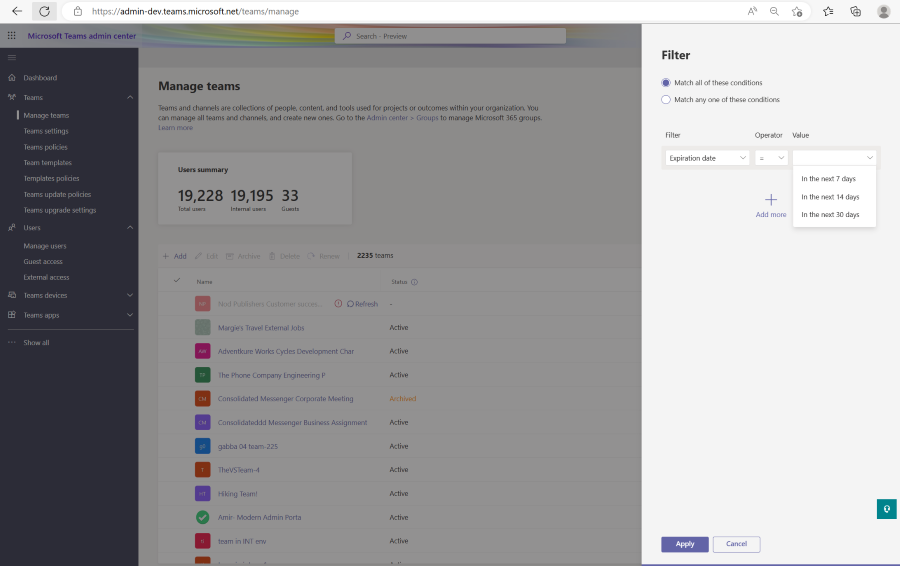Expand the Teams apps chevron
This screenshot has width=900, height=566.
point(130,315)
